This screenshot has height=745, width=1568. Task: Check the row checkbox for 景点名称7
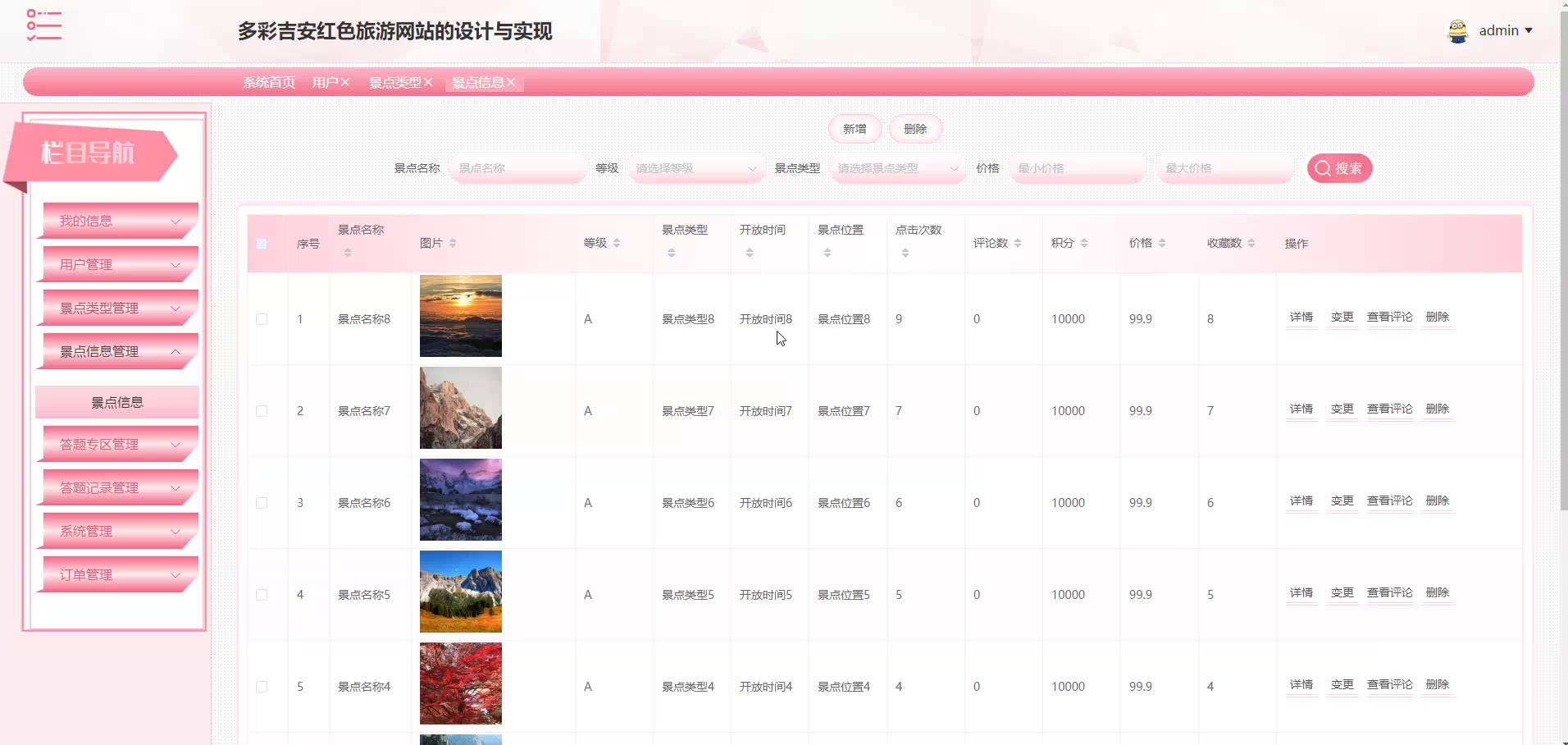pyautogui.click(x=262, y=411)
